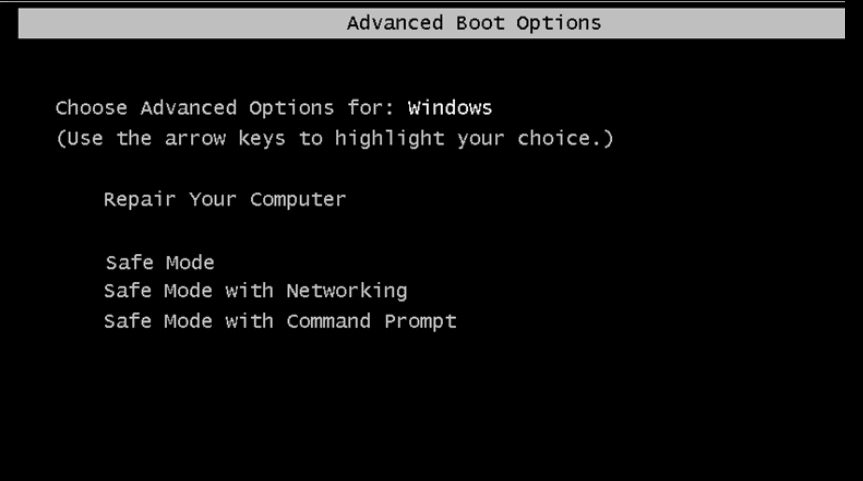The width and height of the screenshot is (863, 481).
Task: Click the word Networking in the menu
Action: [347, 291]
